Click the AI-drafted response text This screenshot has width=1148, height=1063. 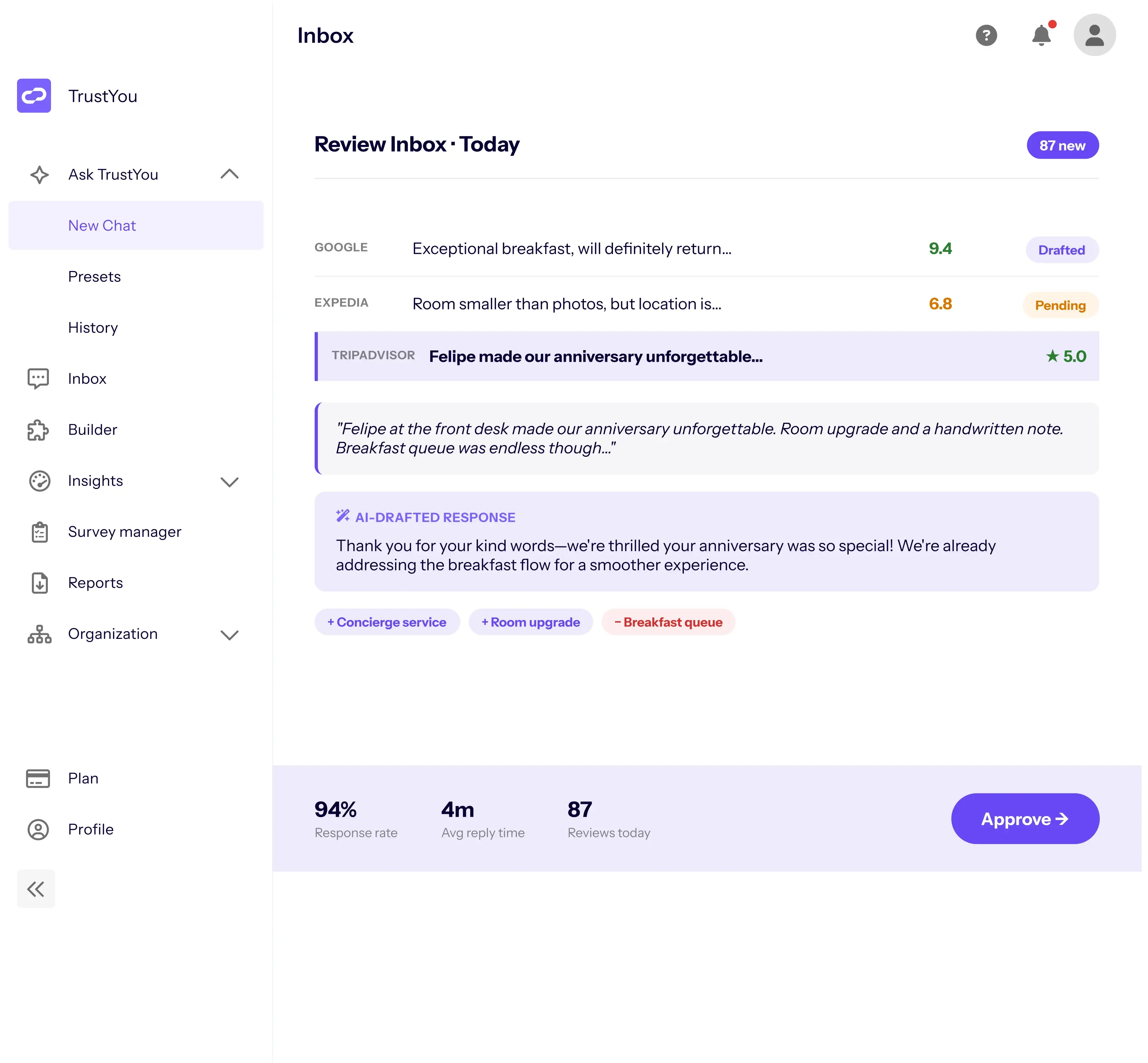pyautogui.click(x=665, y=555)
